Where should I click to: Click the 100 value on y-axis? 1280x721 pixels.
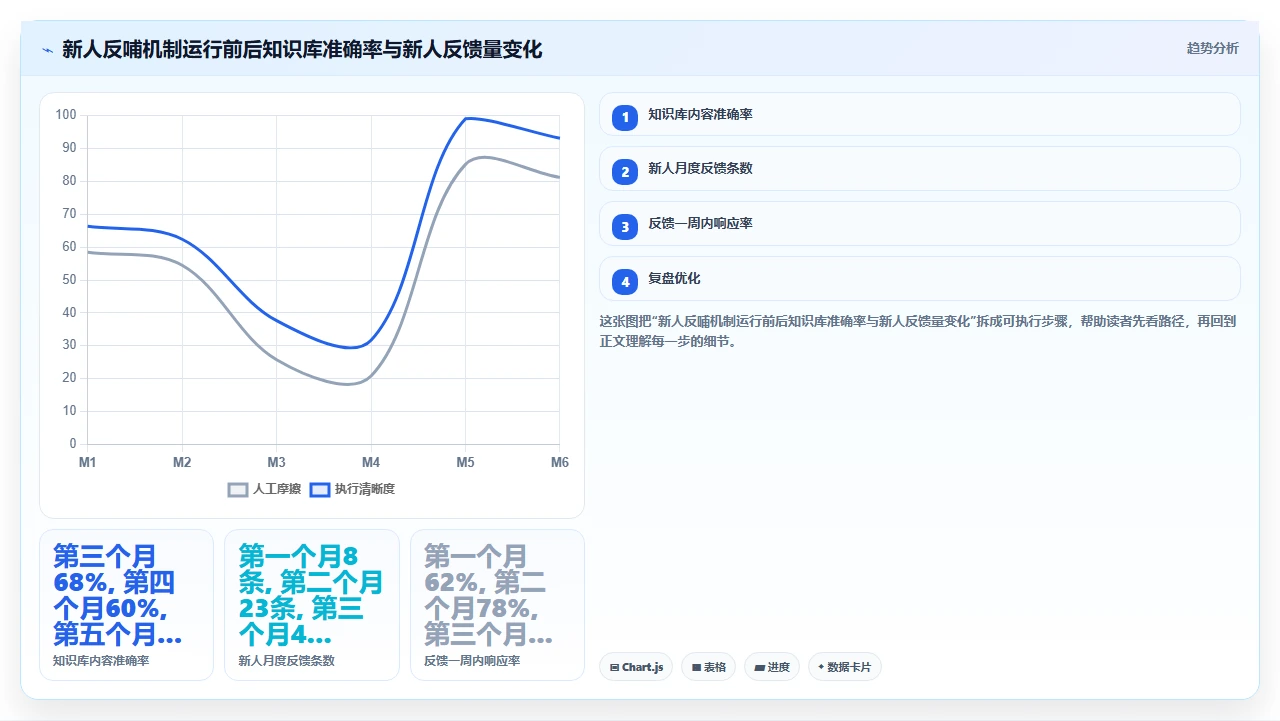point(66,115)
